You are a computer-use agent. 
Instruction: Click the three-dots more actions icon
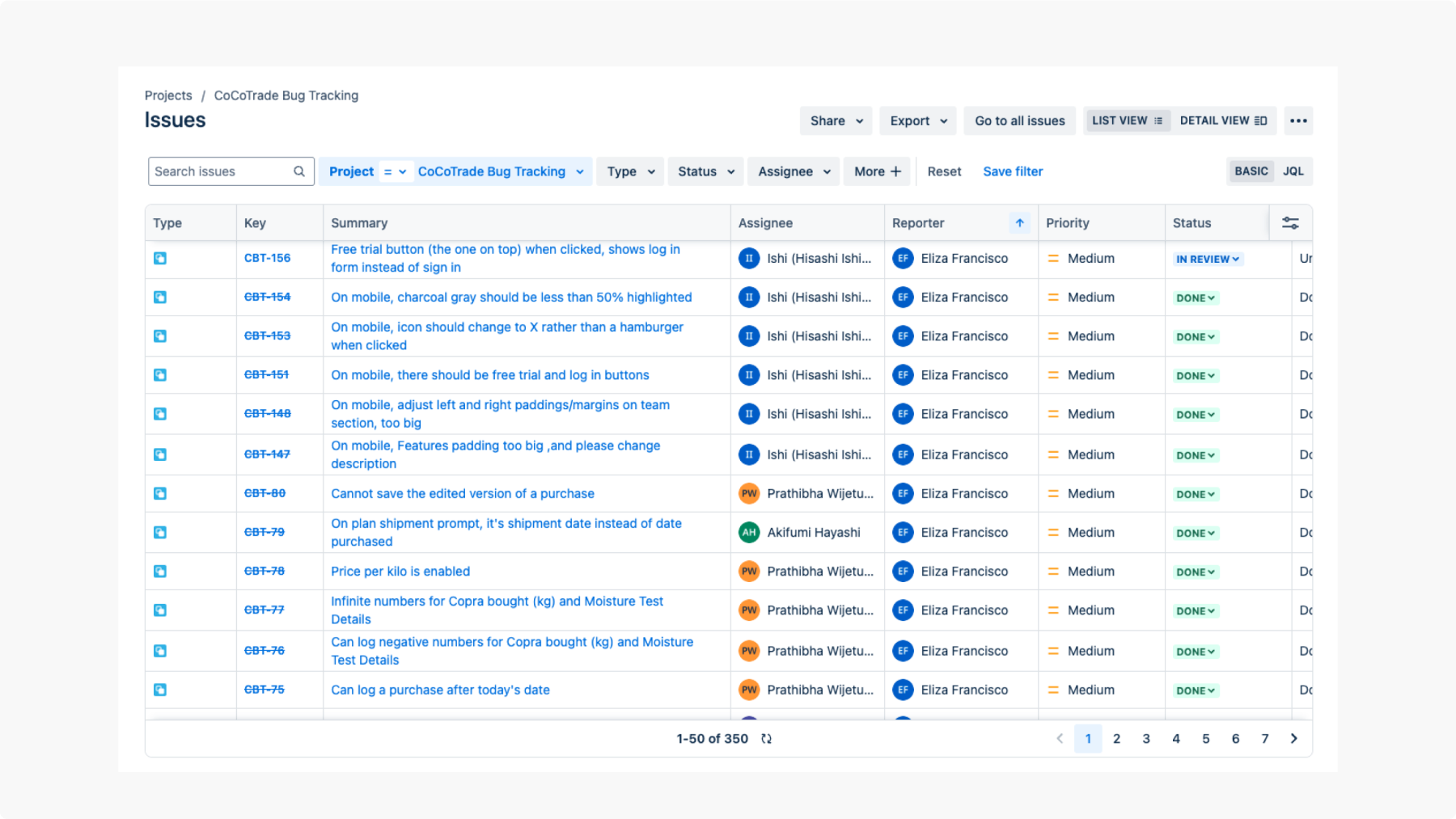click(x=1298, y=120)
